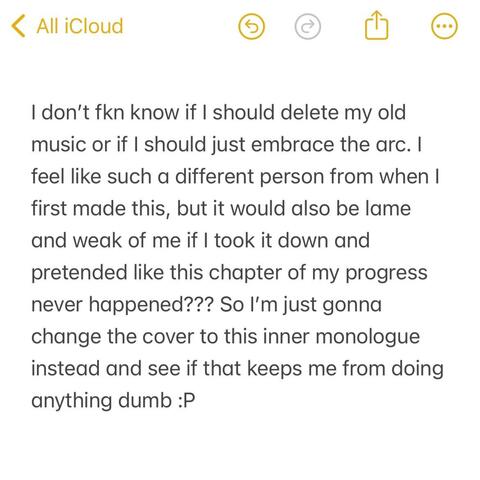Place cursor on the word "delete"
Viewport: 480px width, 480px height.
[309, 112]
